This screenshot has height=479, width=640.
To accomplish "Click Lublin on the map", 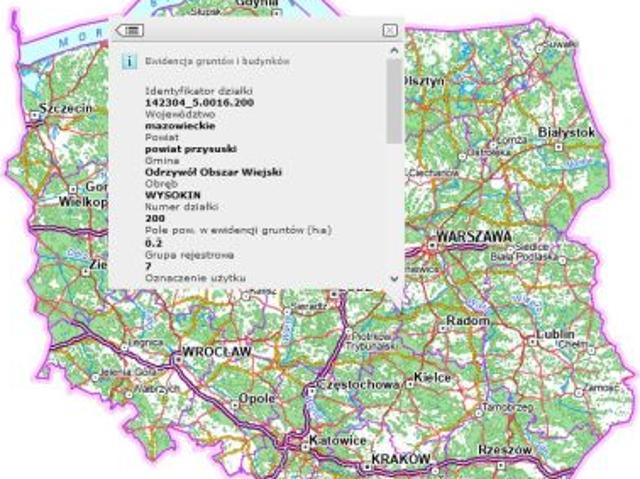I will click(x=557, y=331).
